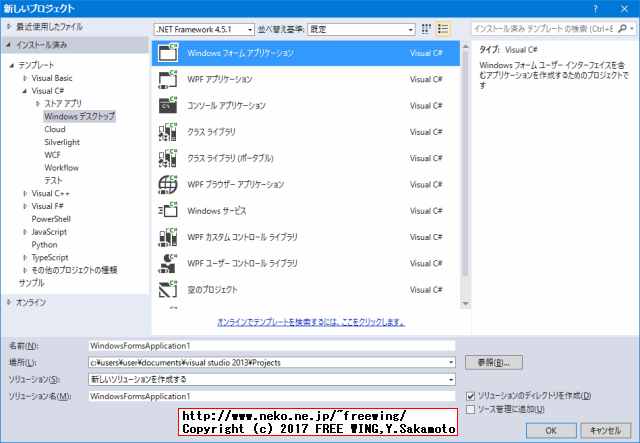Open the search box options arrow

click(632, 29)
